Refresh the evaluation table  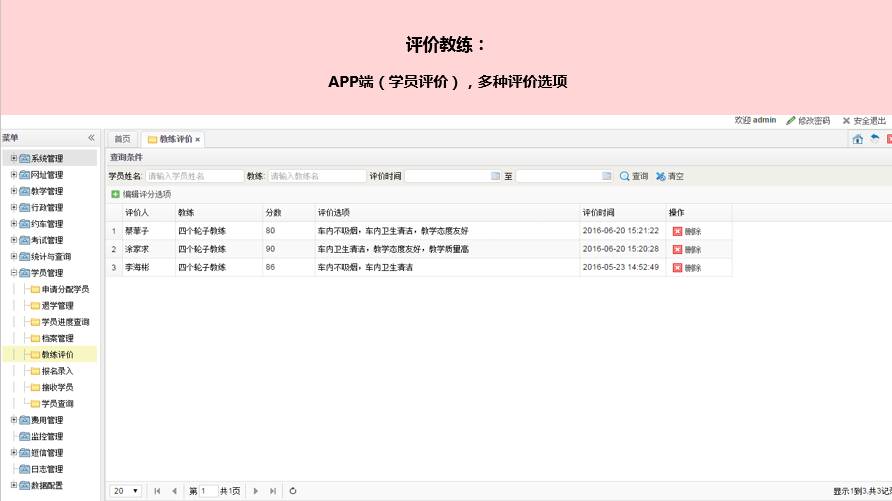tap(292, 491)
